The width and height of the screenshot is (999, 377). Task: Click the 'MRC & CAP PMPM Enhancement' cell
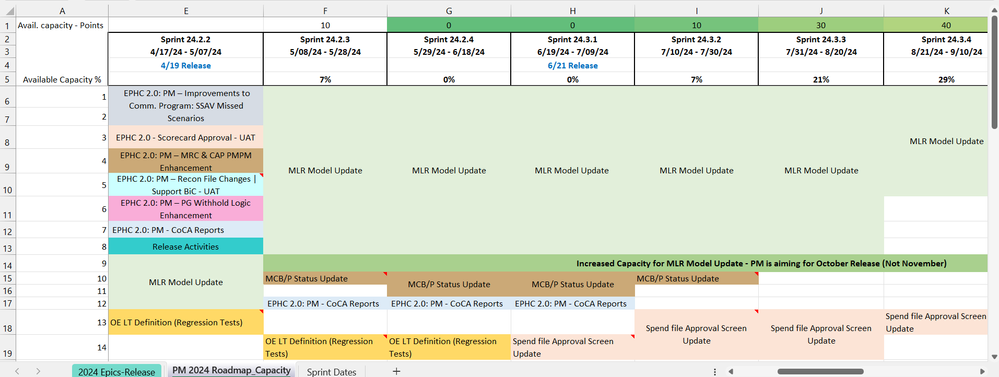(x=185, y=161)
